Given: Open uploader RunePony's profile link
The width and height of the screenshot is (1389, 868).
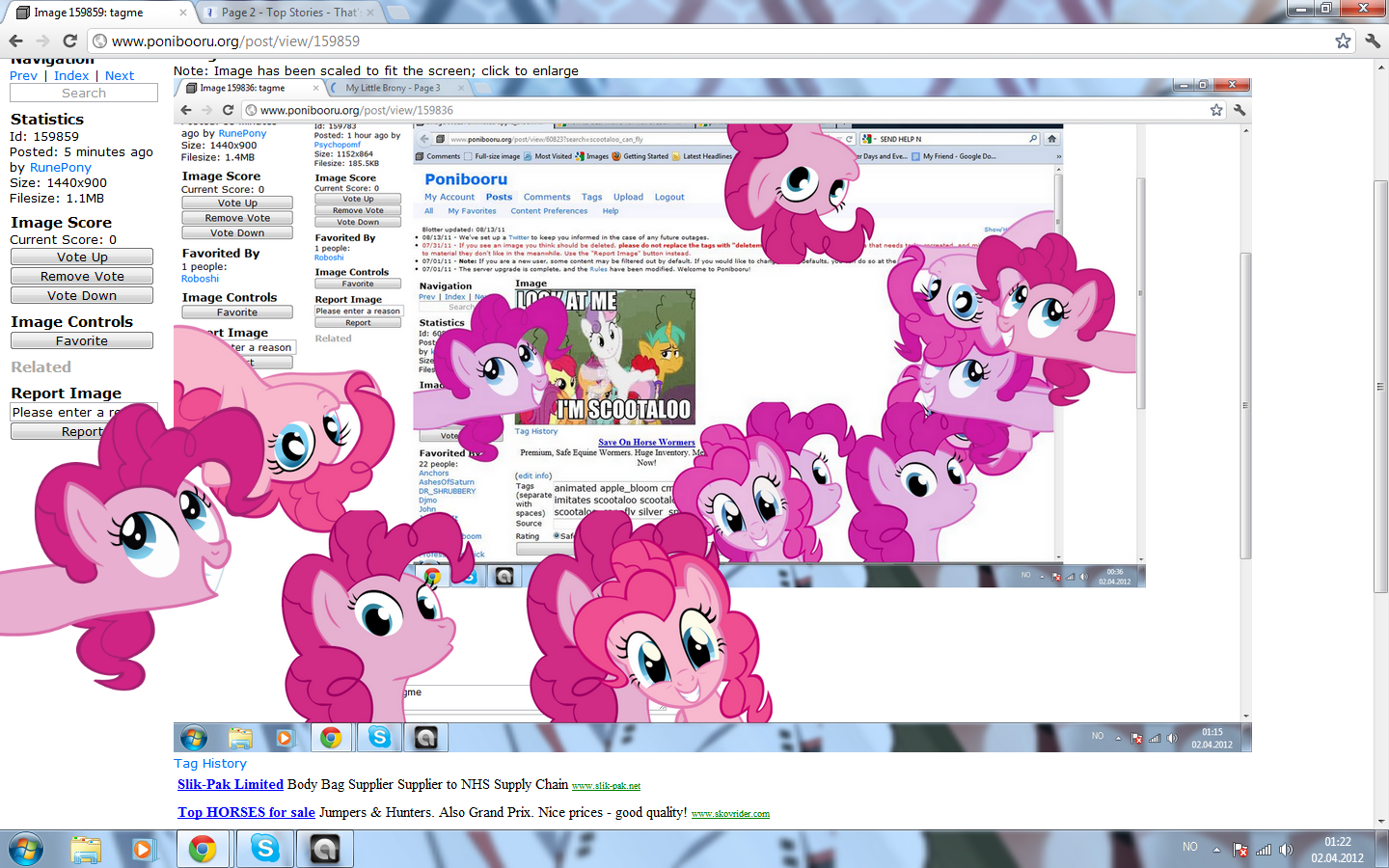Looking at the screenshot, I should click(61, 167).
